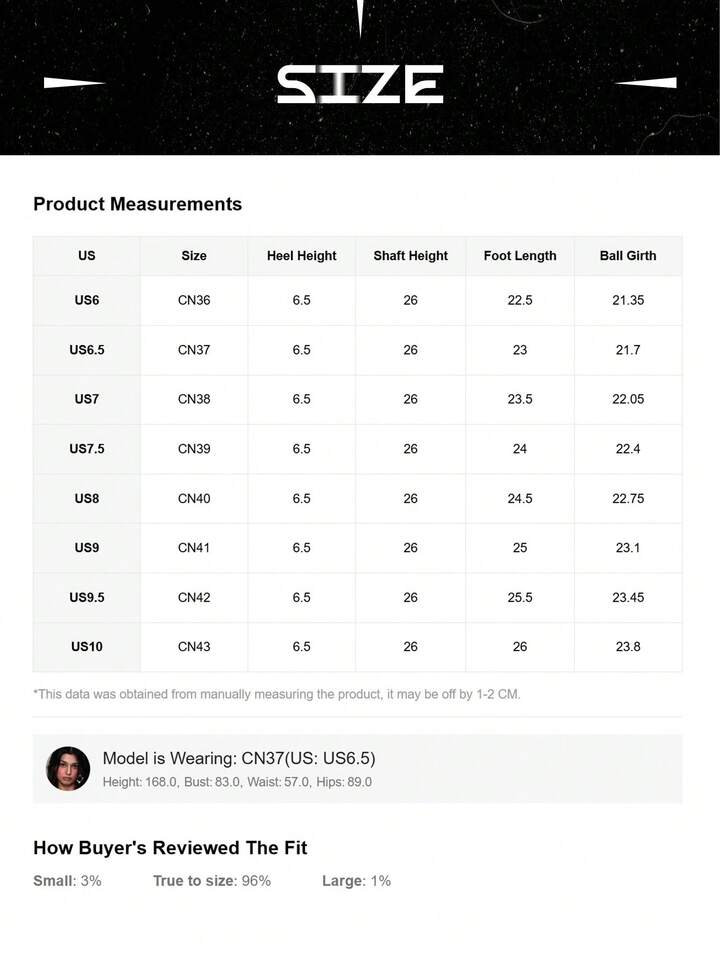The image size is (720, 959).
Task: Click the Foot Length column header
Action: click(520, 256)
